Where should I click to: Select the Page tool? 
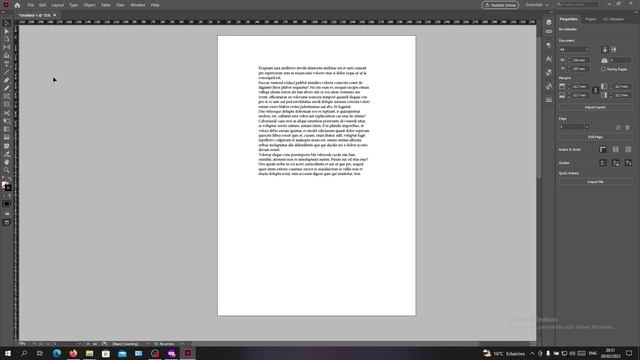coord(7,39)
